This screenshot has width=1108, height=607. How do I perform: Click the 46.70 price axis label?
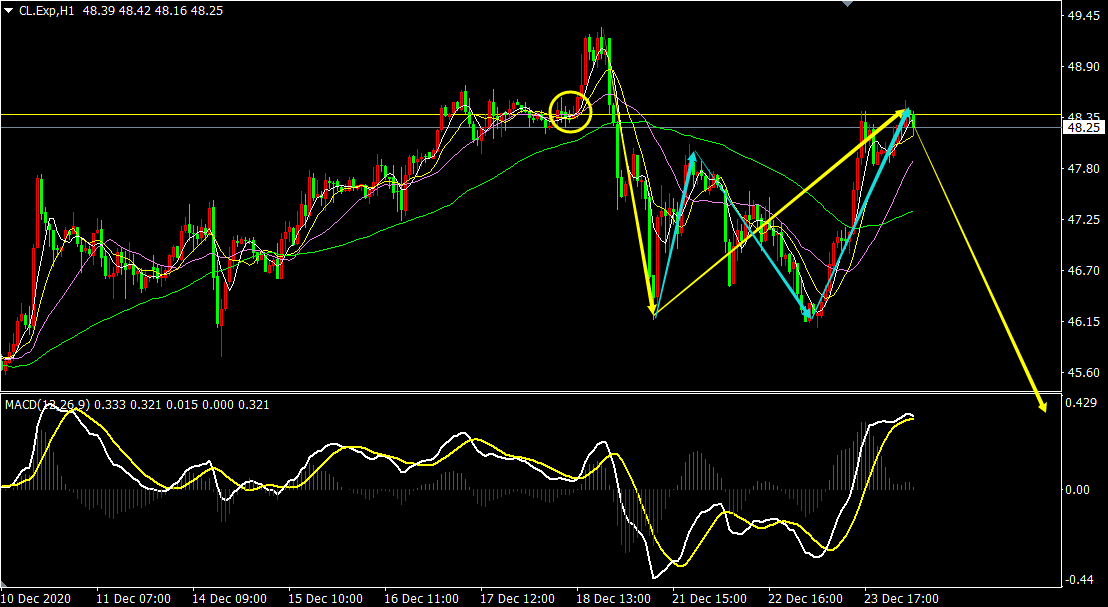click(1082, 271)
